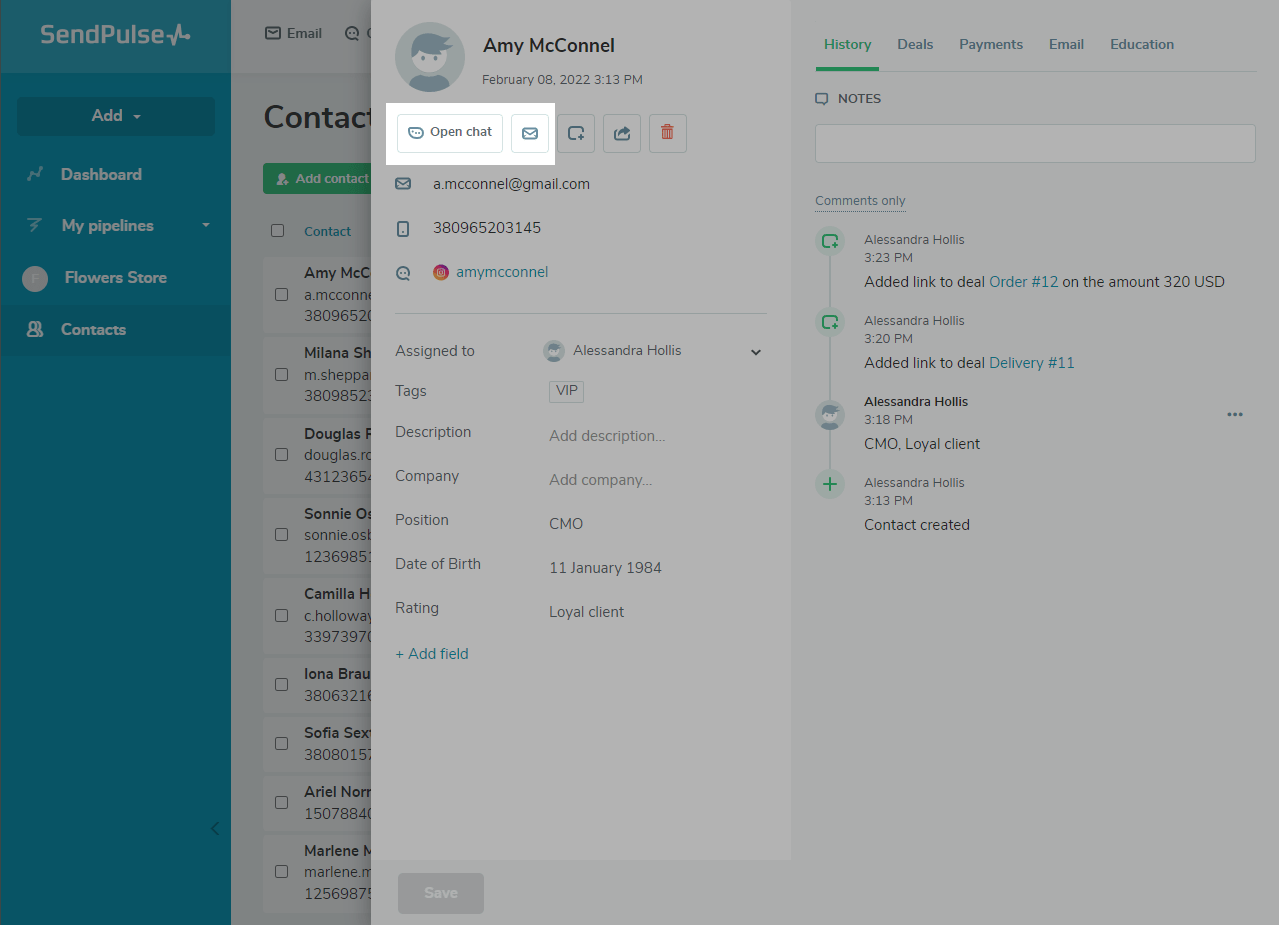Screen dimensions: 1279x925
Task: Toggle the select-all contacts checkbox
Action: (278, 231)
